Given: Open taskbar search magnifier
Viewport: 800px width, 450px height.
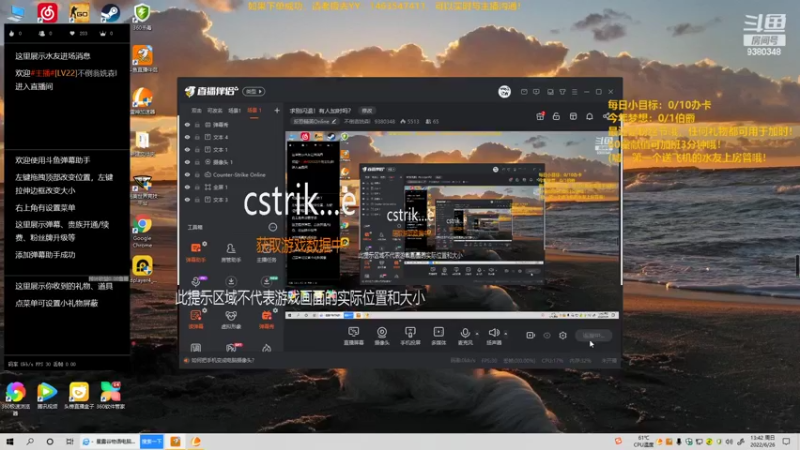Looking at the screenshot, I should click(30, 441).
